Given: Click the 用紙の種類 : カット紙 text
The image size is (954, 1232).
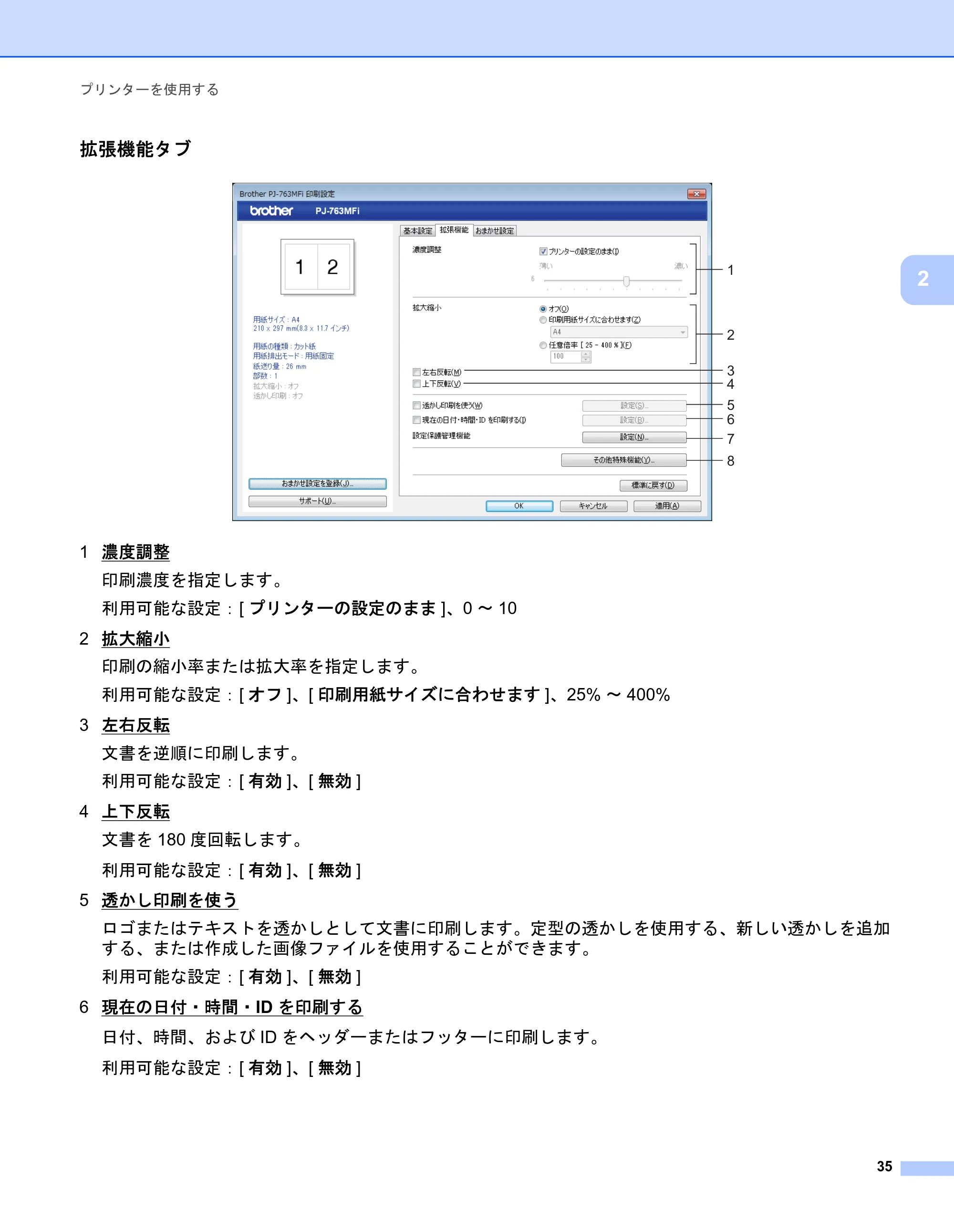Looking at the screenshot, I should click(284, 346).
